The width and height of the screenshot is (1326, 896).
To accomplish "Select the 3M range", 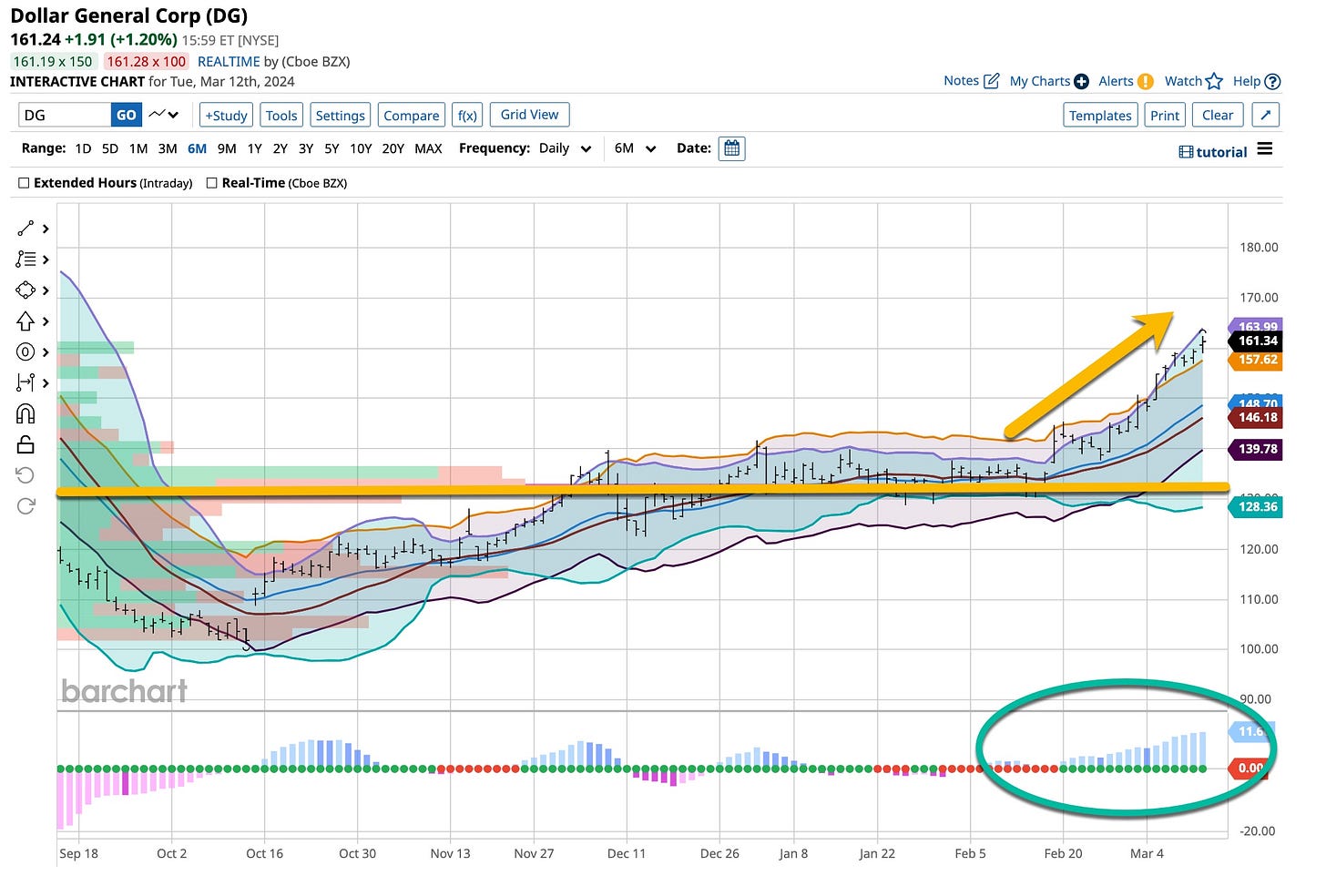I will click(168, 148).
